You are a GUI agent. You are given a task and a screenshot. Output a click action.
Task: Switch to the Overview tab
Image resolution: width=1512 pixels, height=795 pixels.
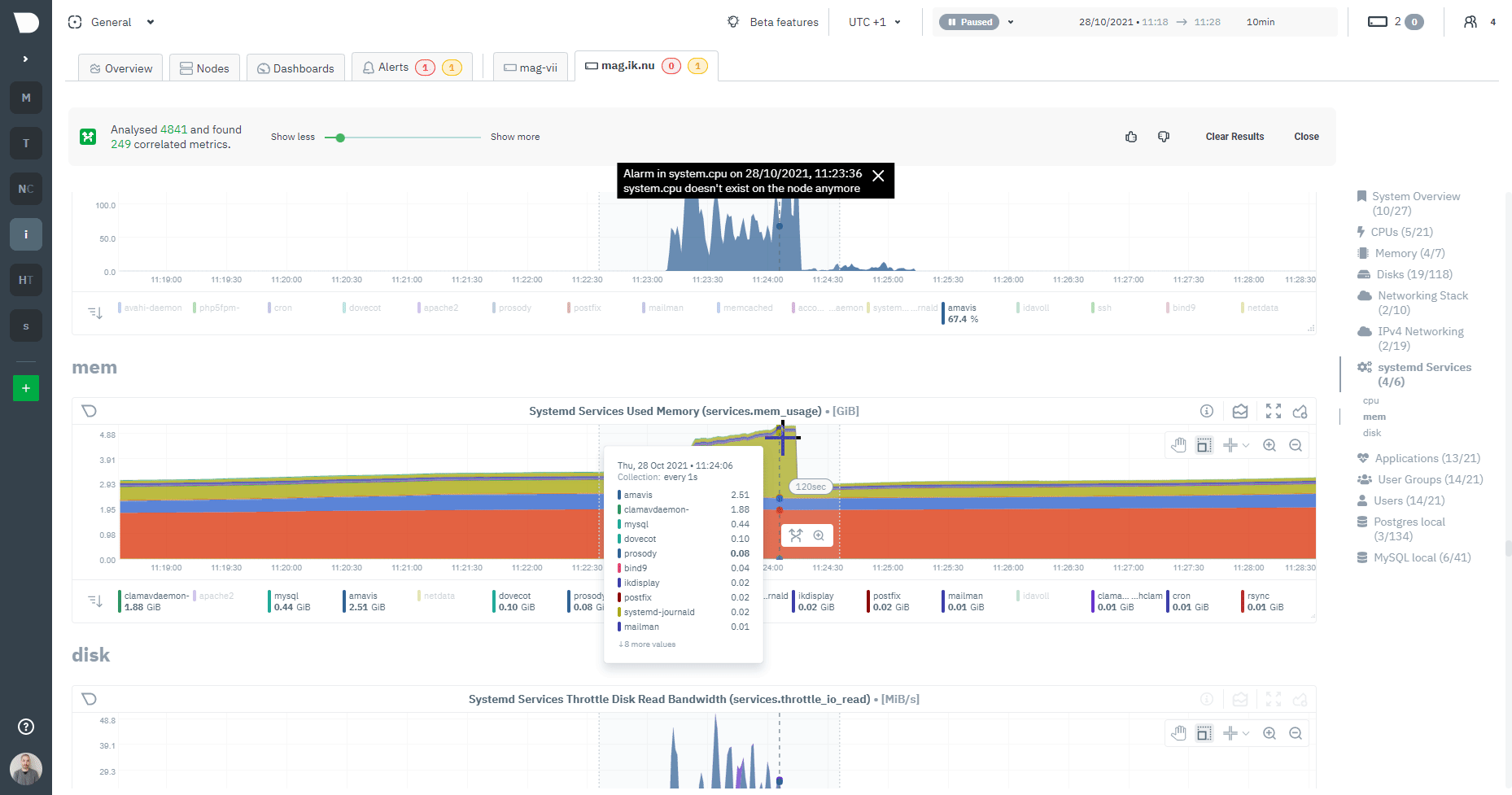(x=120, y=68)
